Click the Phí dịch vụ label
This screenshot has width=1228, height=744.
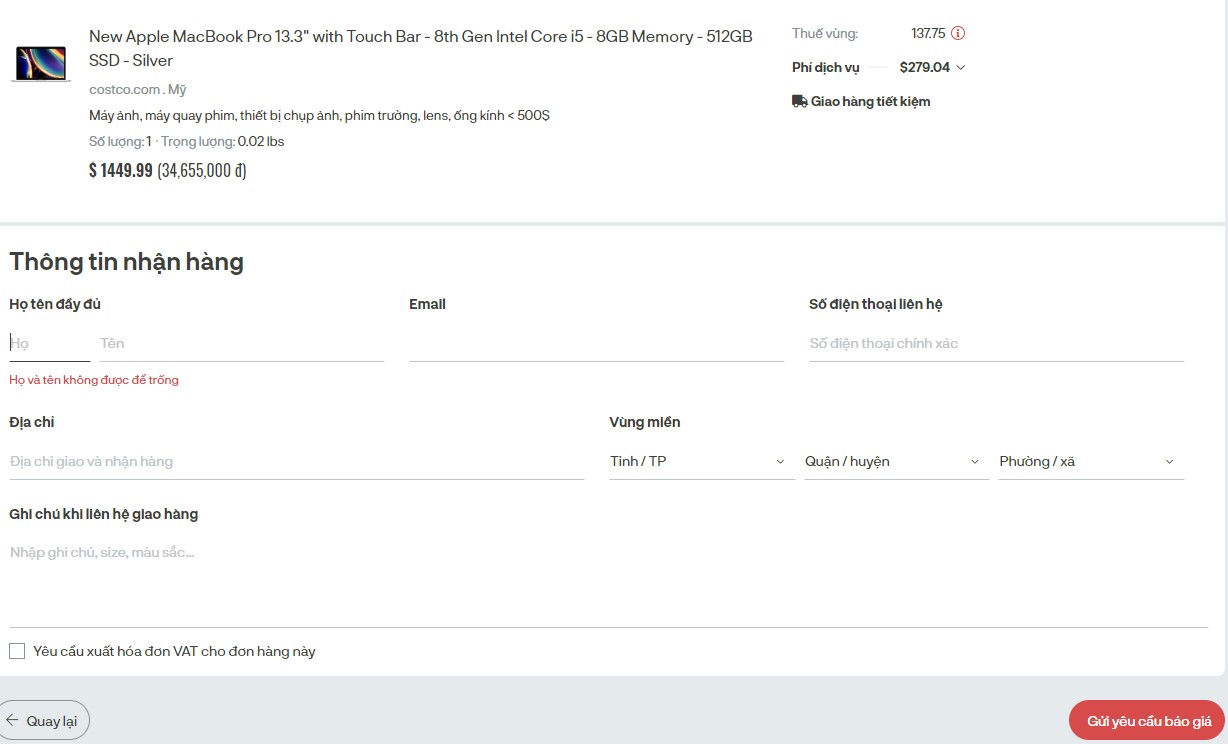(826, 68)
